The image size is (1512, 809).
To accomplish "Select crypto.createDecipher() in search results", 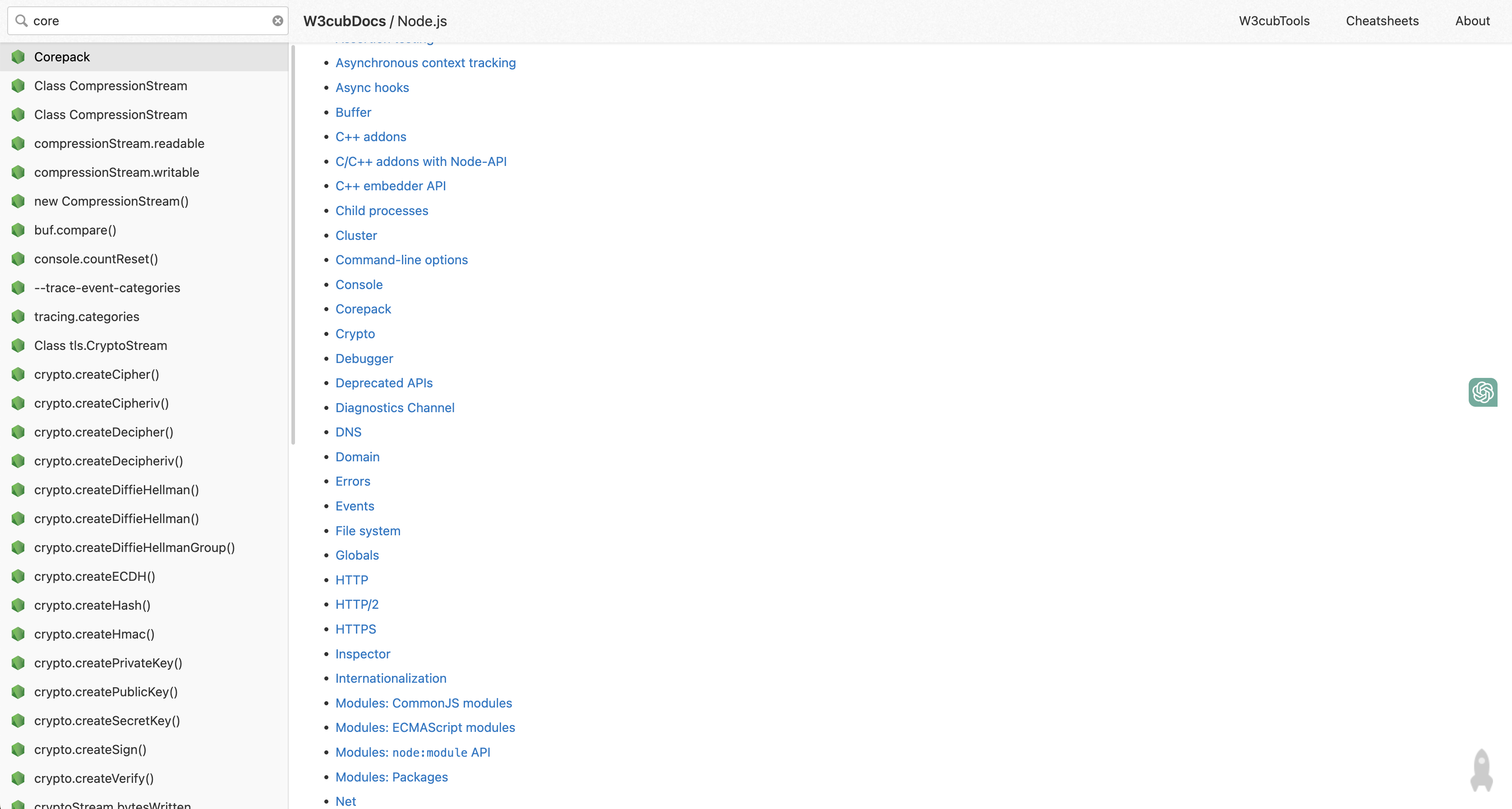I will pyautogui.click(x=144, y=432).
